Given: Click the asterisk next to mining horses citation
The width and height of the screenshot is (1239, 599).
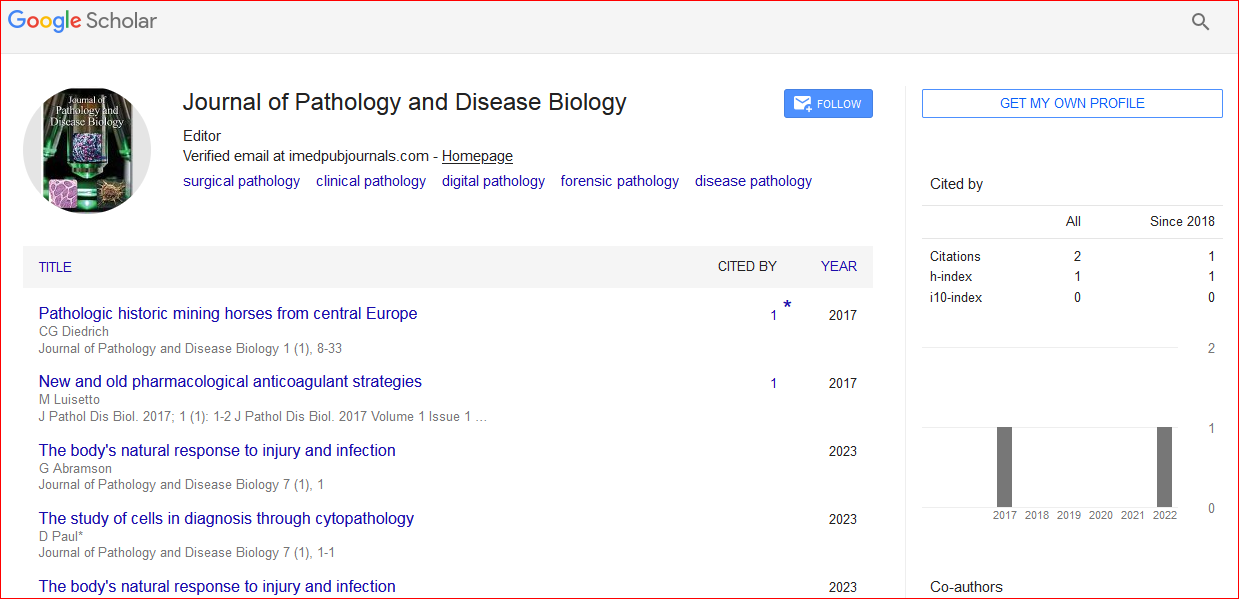Looking at the screenshot, I should (787, 306).
